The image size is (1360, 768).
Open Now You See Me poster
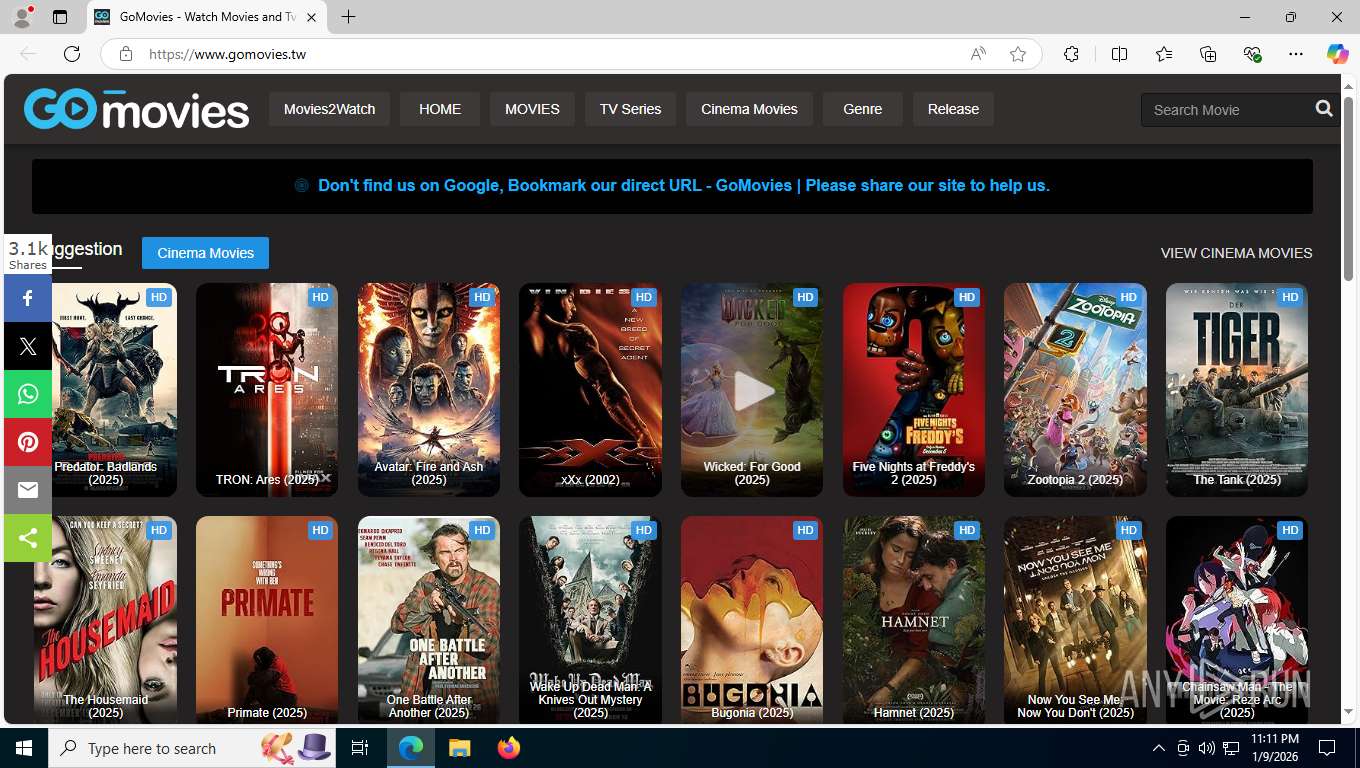tap(1075, 619)
